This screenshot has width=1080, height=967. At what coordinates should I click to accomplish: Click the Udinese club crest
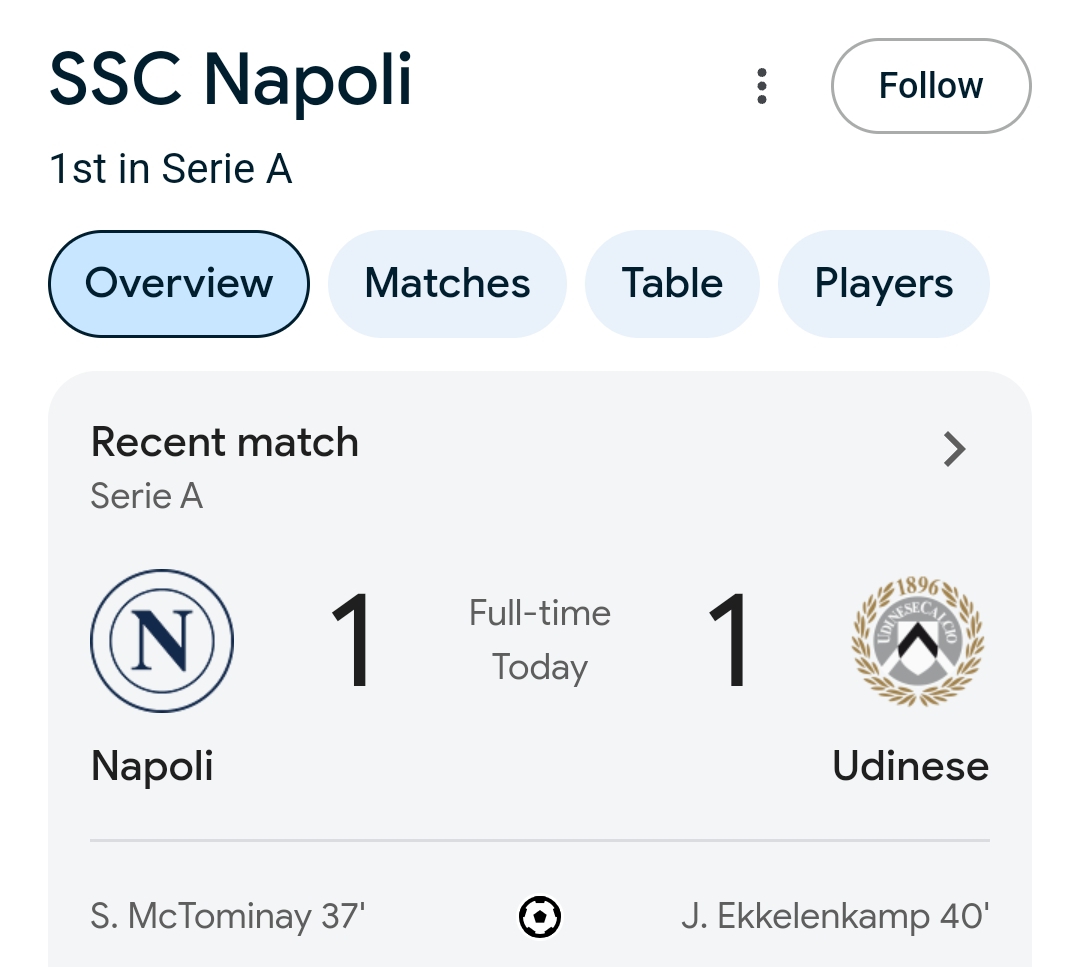(x=917, y=641)
